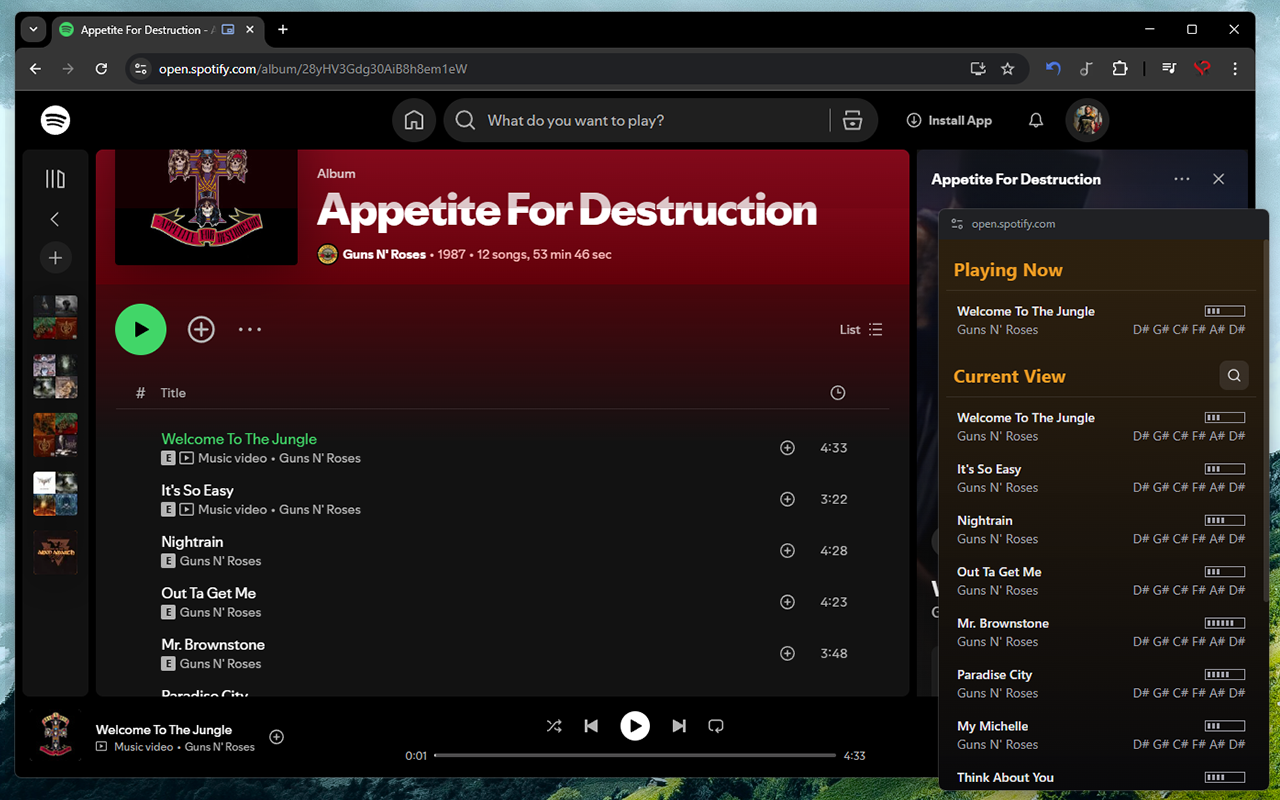Open Install App
The height and width of the screenshot is (800, 1280).
click(949, 120)
